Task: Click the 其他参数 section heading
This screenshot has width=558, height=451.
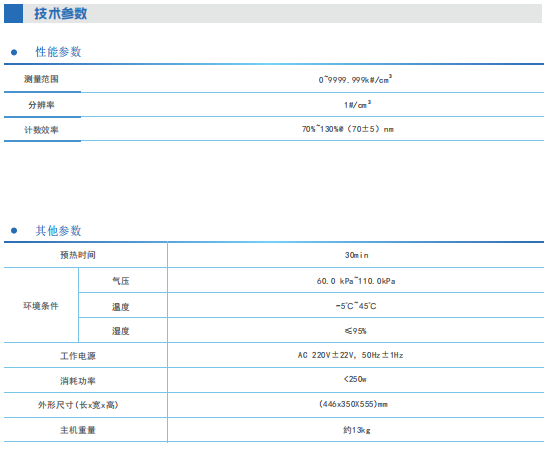Action: pos(58,231)
